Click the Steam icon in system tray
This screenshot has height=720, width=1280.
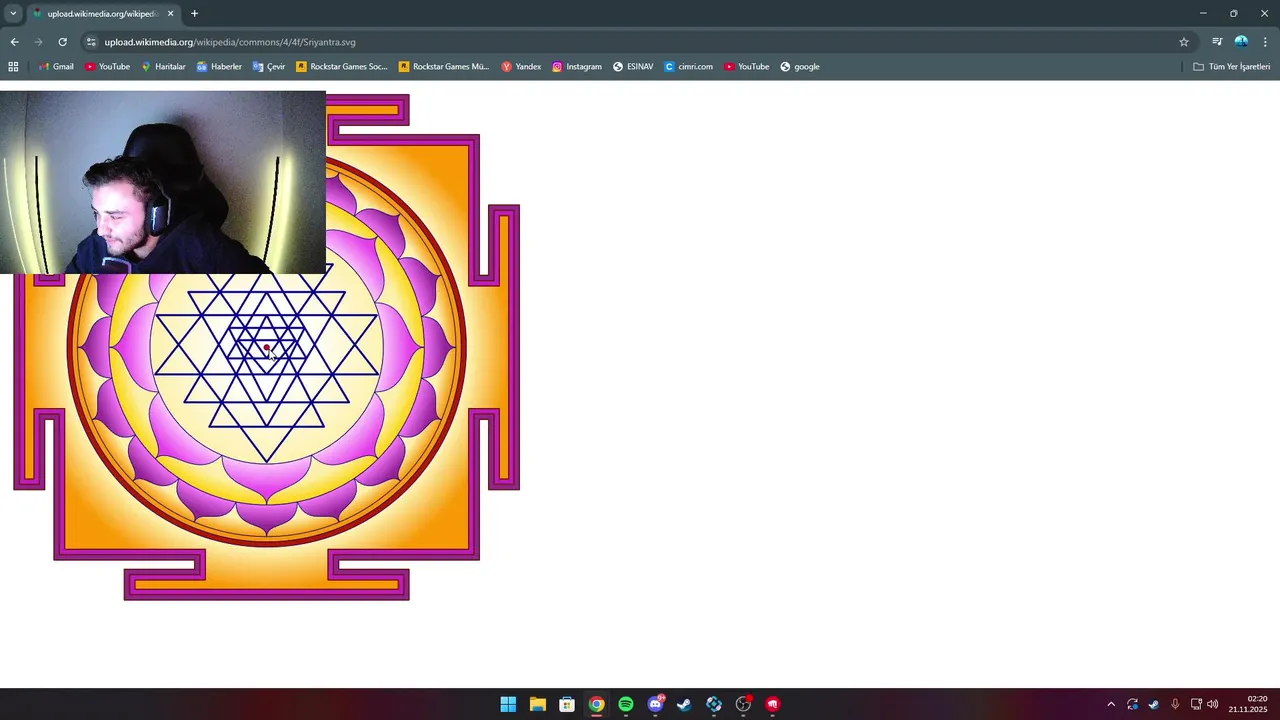click(x=1153, y=704)
